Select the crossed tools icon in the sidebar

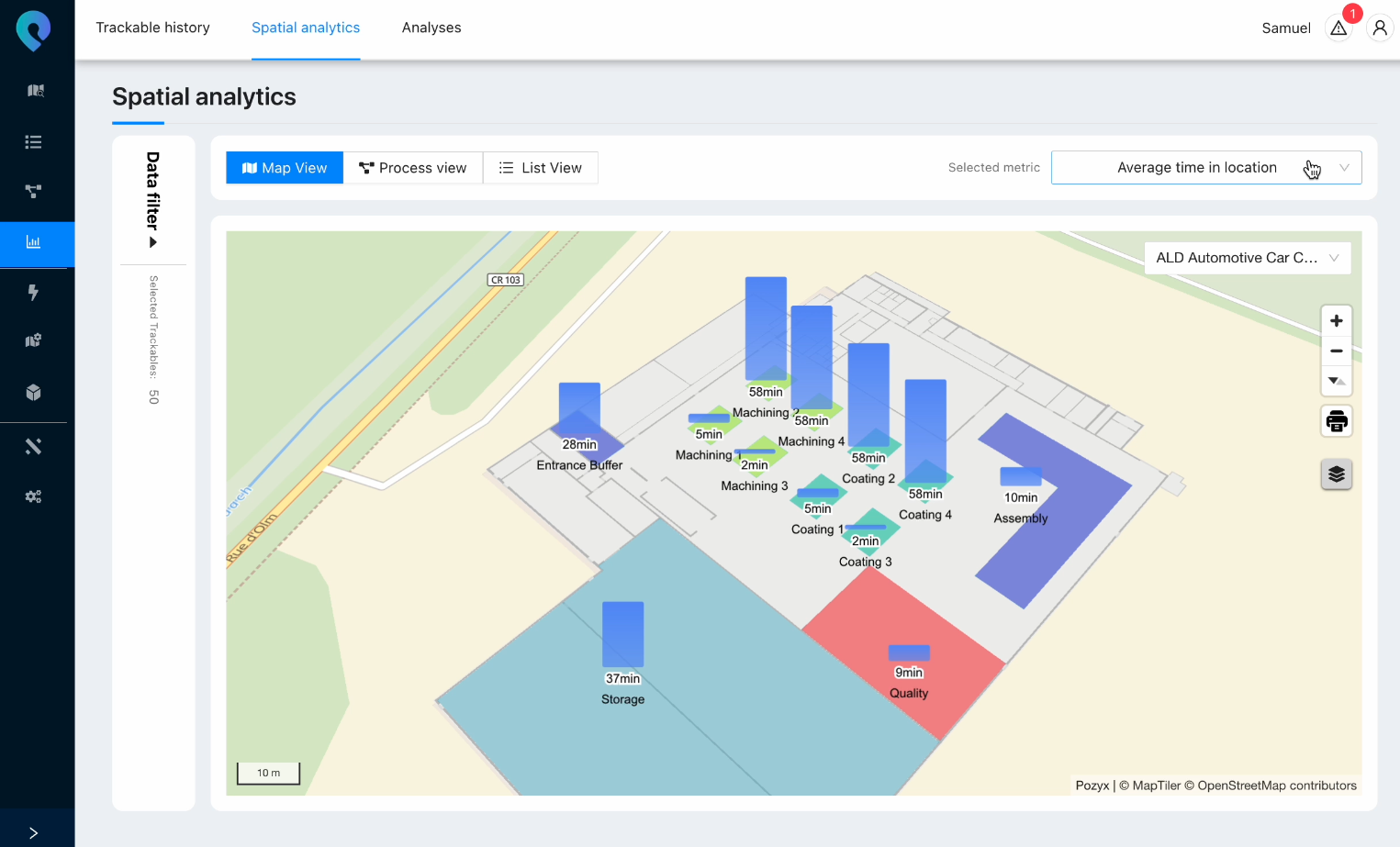34,447
